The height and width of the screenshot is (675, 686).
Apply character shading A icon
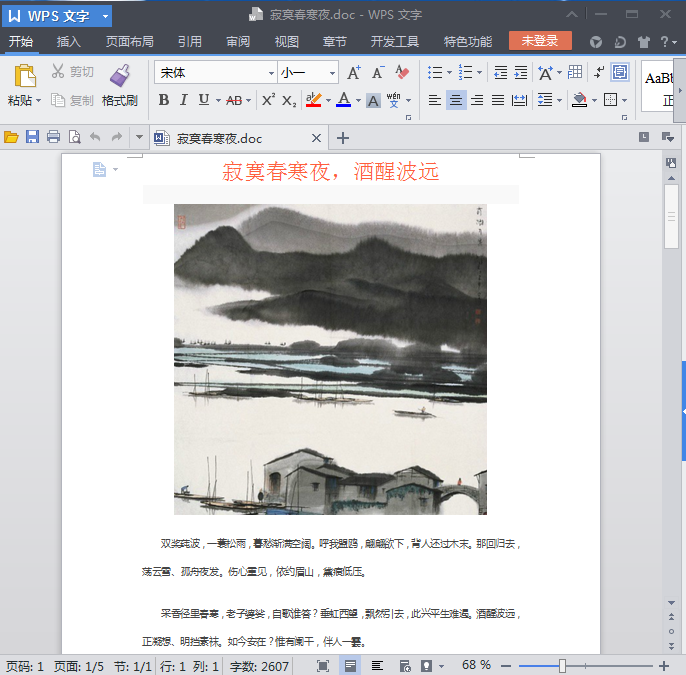tap(373, 101)
